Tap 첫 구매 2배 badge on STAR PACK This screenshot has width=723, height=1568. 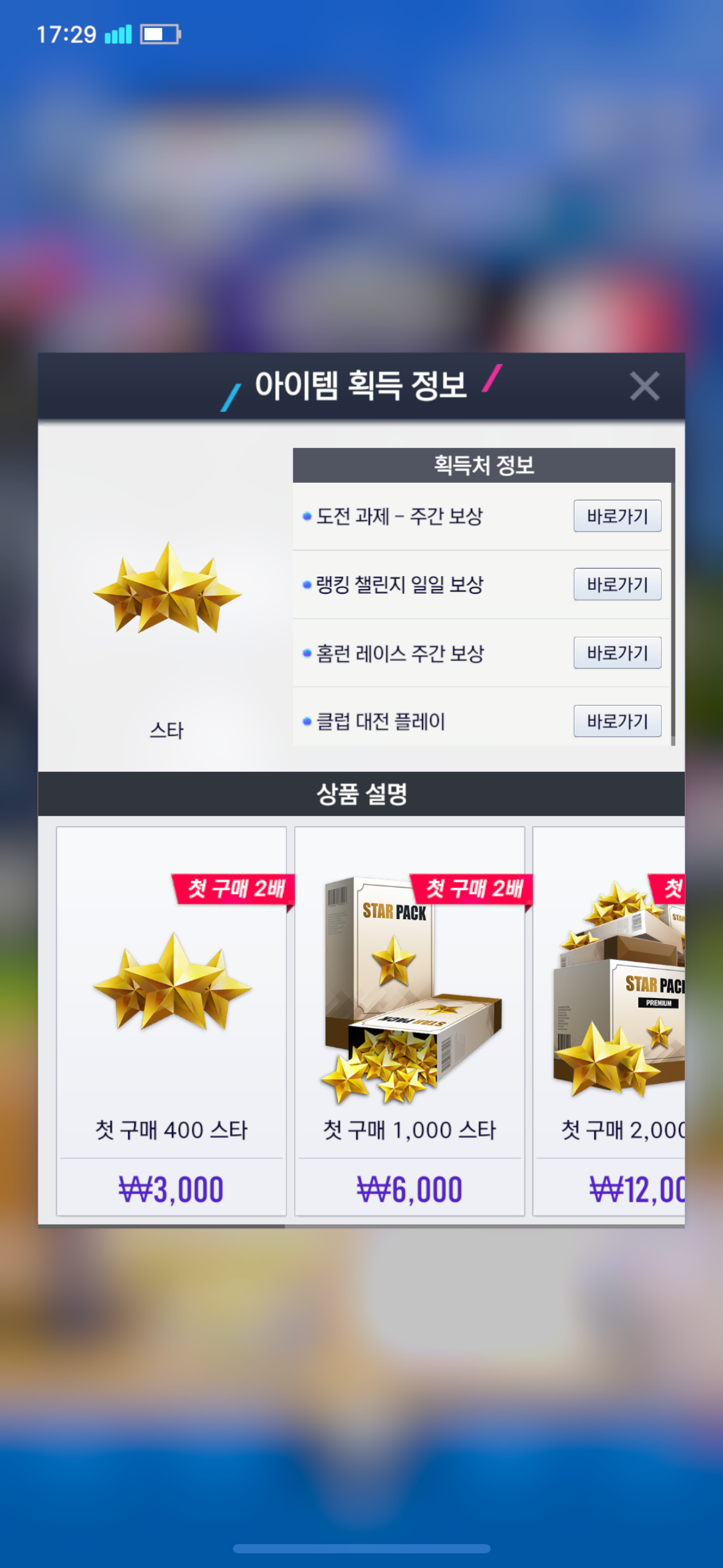(x=472, y=889)
